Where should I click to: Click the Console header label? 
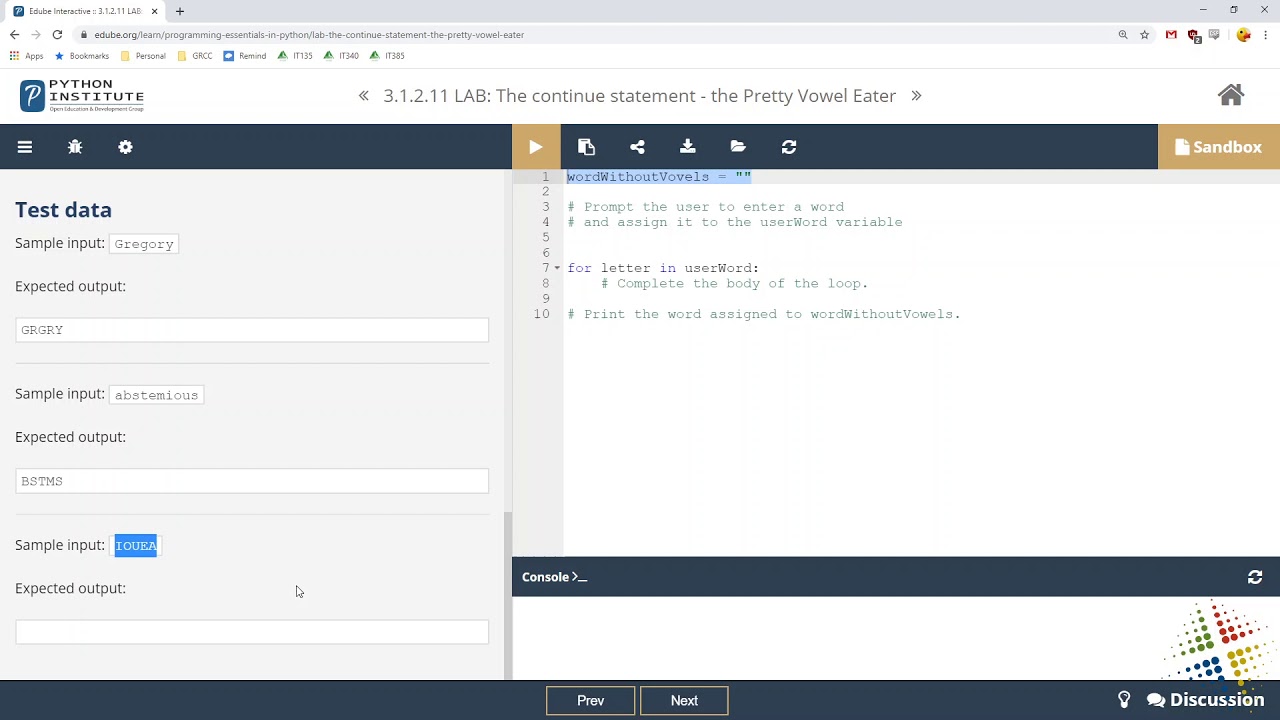tap(554, 577)
